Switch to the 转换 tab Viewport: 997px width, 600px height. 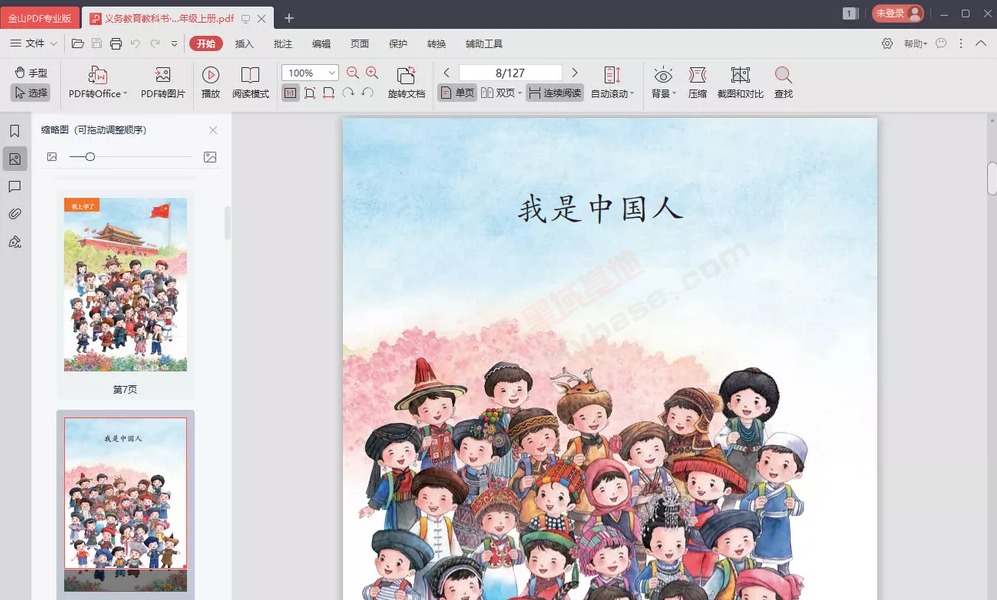[x=436, y=44]
